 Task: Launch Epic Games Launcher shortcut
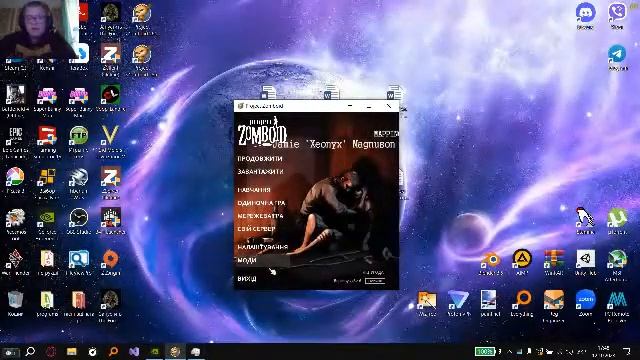(15, 142)
